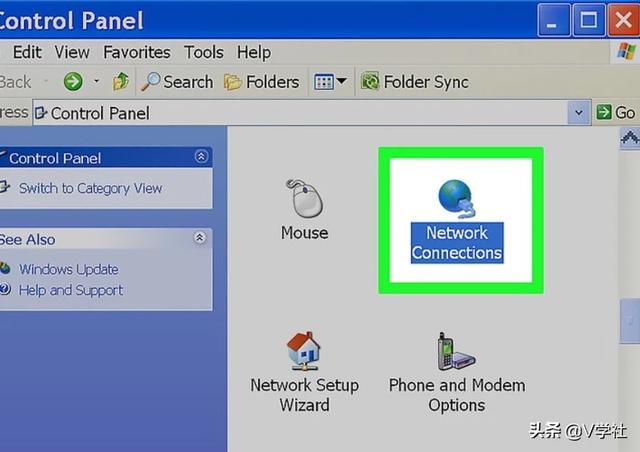
Task: Minimize the Control Panel window
Action: [x=553, y=20]
